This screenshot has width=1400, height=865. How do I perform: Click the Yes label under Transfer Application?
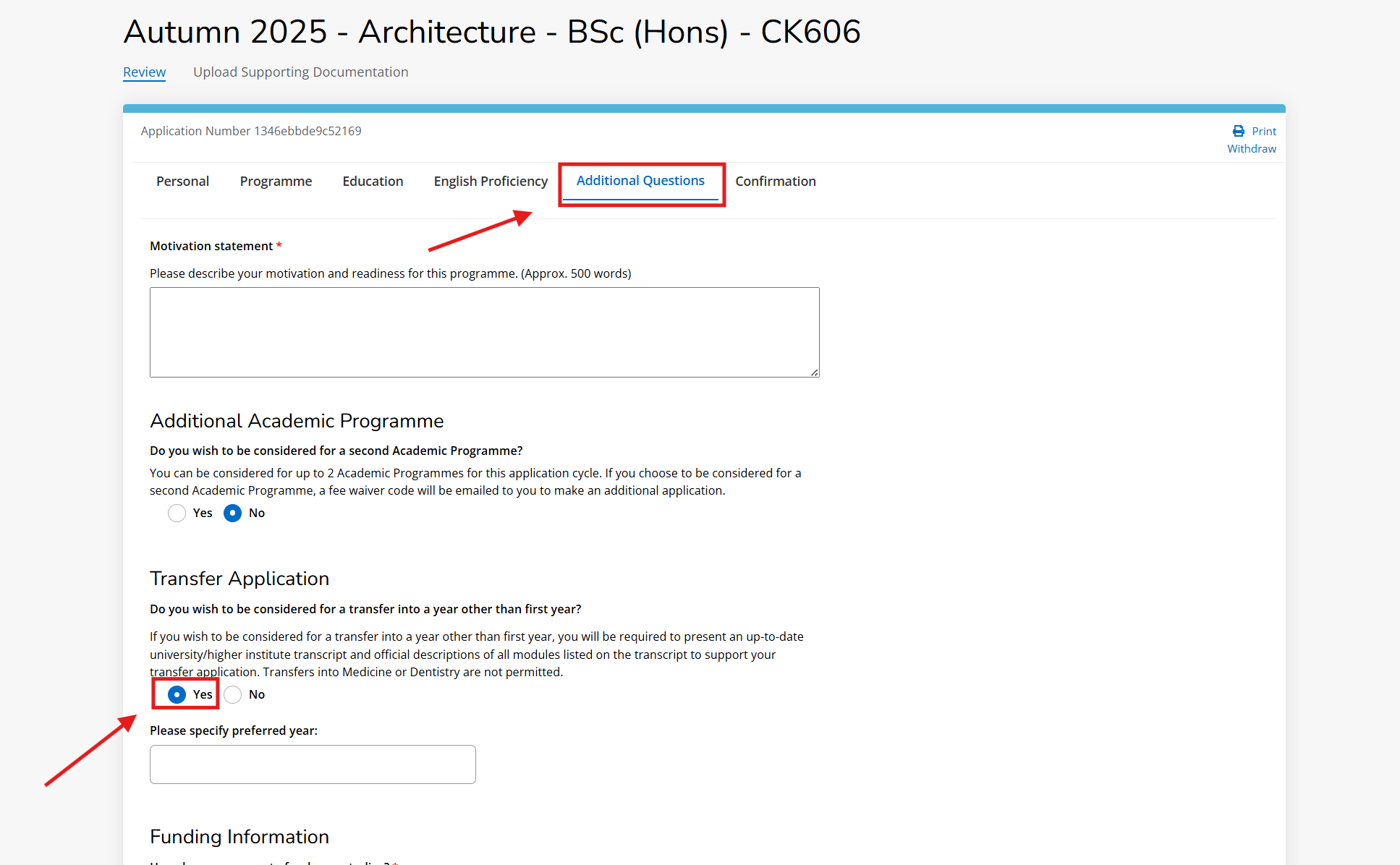(x=203, y=694)
